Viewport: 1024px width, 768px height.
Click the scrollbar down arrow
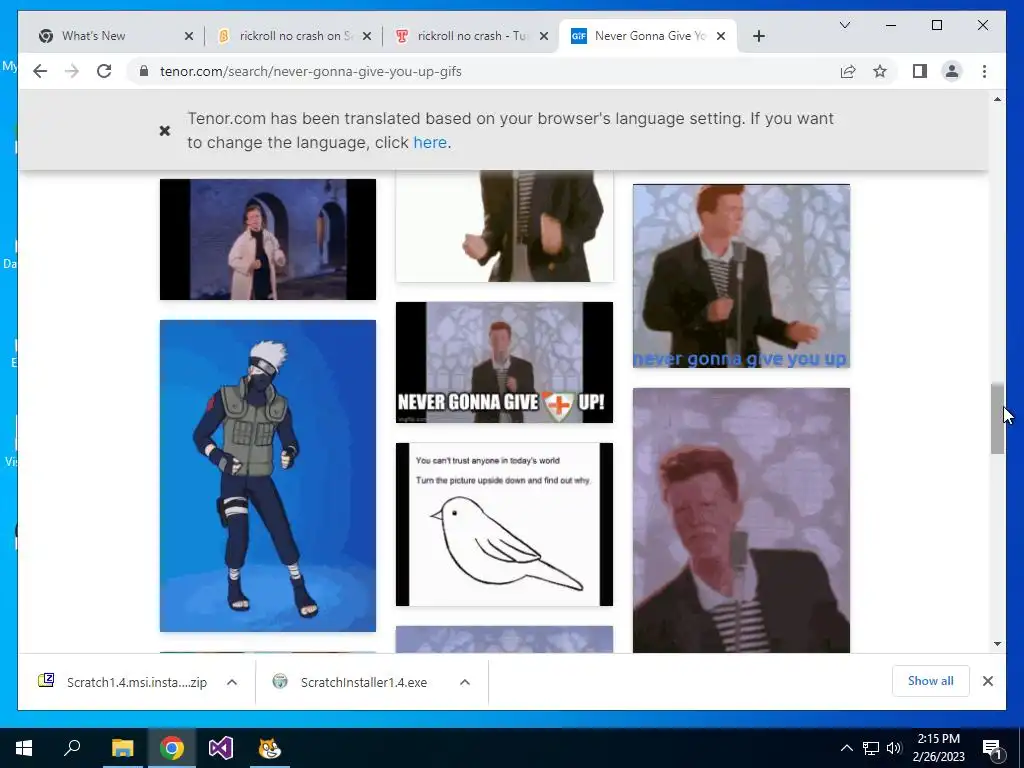[997, 644]
